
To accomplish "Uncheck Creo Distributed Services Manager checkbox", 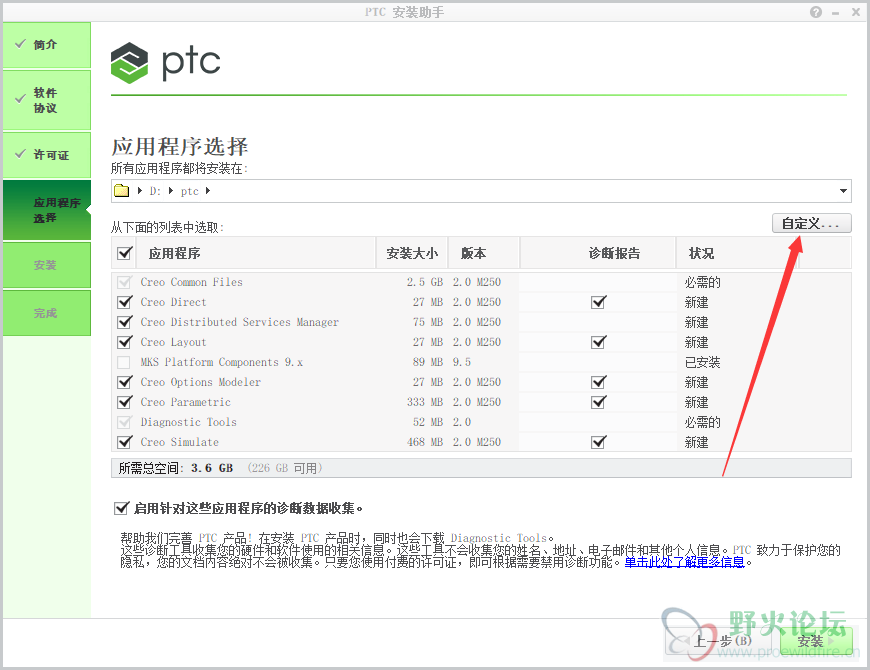I will (125, 322).
